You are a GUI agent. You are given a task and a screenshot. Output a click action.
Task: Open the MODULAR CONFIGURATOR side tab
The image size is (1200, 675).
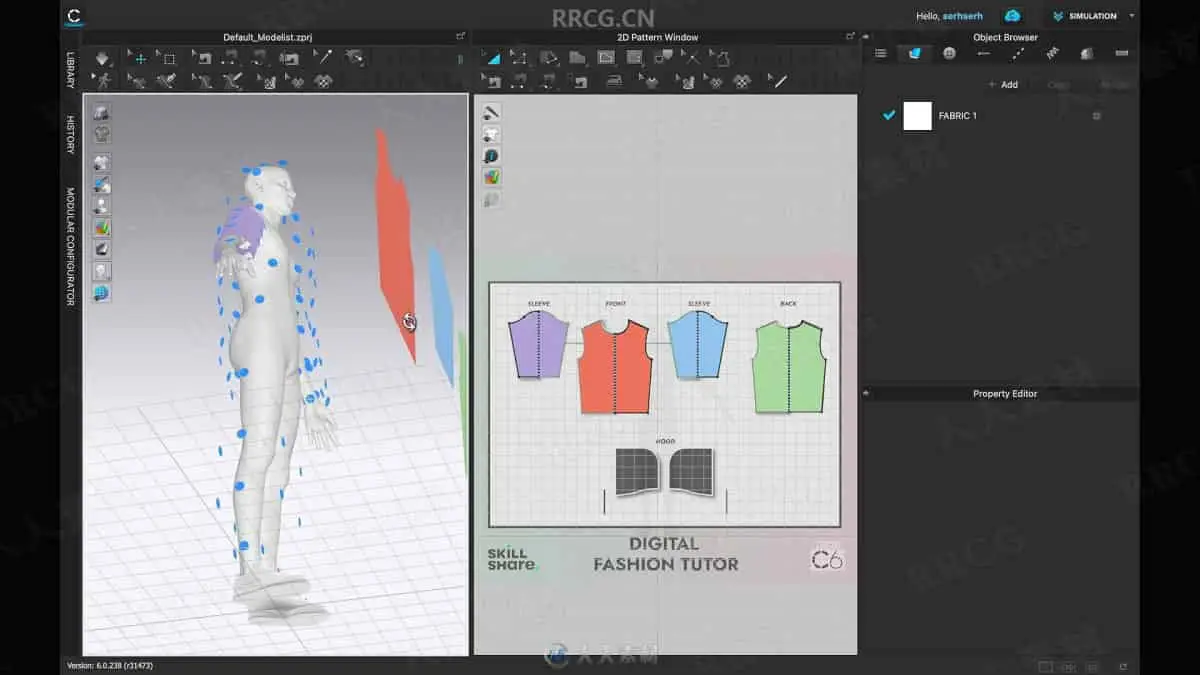[x=70, y=247]
